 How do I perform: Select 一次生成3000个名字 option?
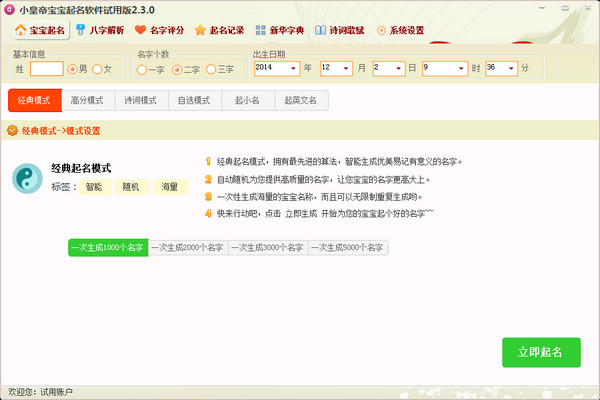point(268,247)
